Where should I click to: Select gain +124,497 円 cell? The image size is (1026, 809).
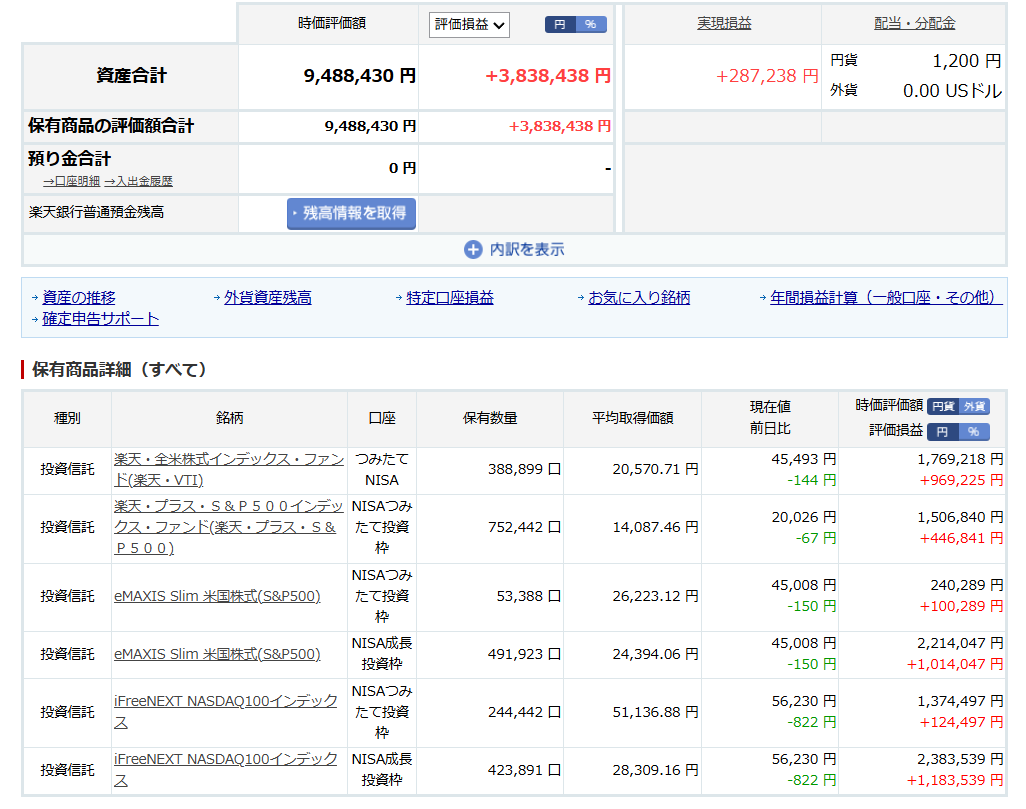pyautogui.click(x=961, y=723)
